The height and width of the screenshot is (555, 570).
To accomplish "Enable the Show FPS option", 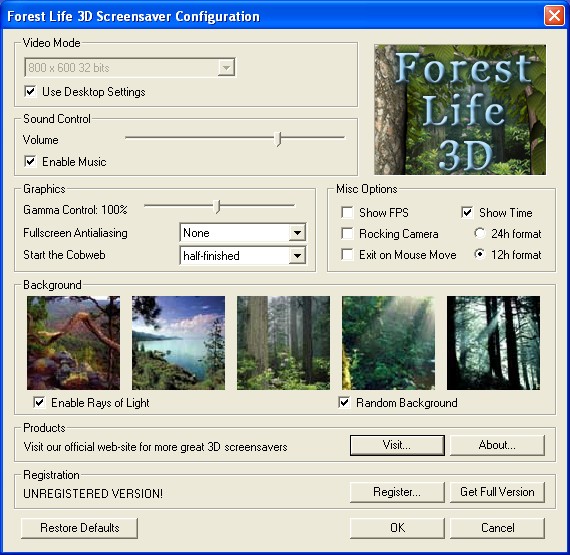I will coord(347,213).
